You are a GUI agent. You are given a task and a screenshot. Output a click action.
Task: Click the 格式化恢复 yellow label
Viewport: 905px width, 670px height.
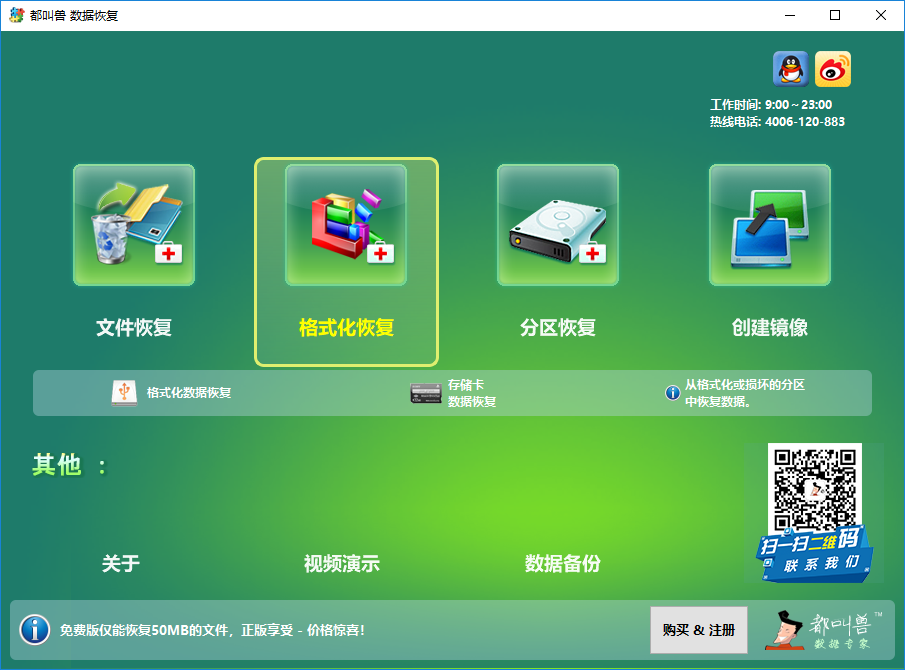(x=346, y=328)
